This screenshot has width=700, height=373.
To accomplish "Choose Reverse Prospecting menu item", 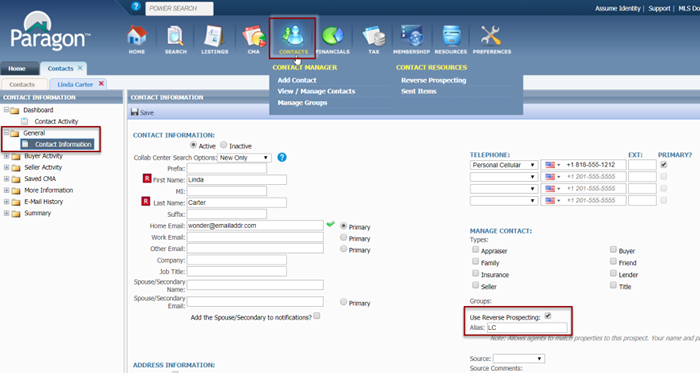I will pos(433,80).
